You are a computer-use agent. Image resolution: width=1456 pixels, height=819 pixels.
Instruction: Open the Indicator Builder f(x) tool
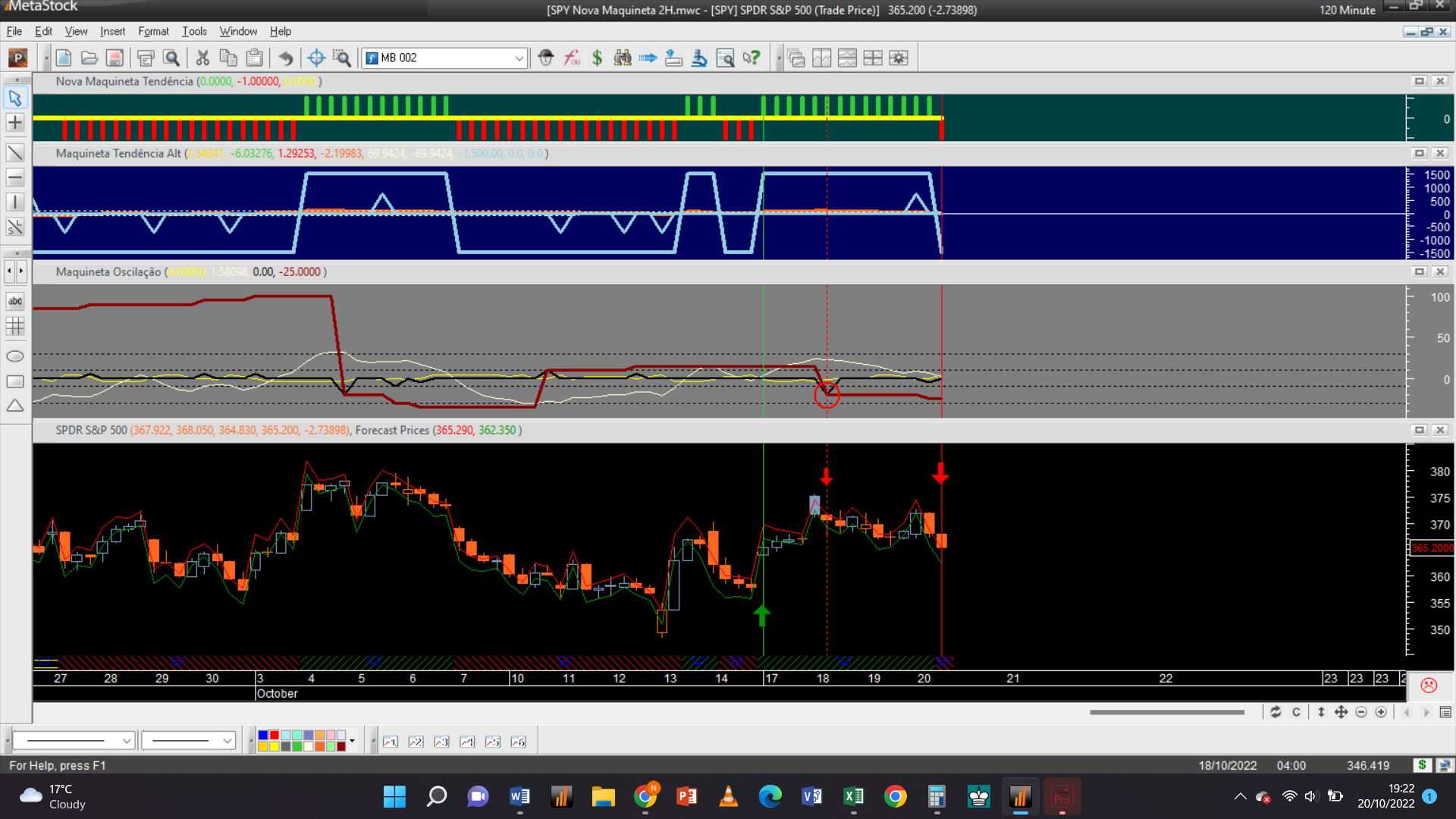coord(572,58)
